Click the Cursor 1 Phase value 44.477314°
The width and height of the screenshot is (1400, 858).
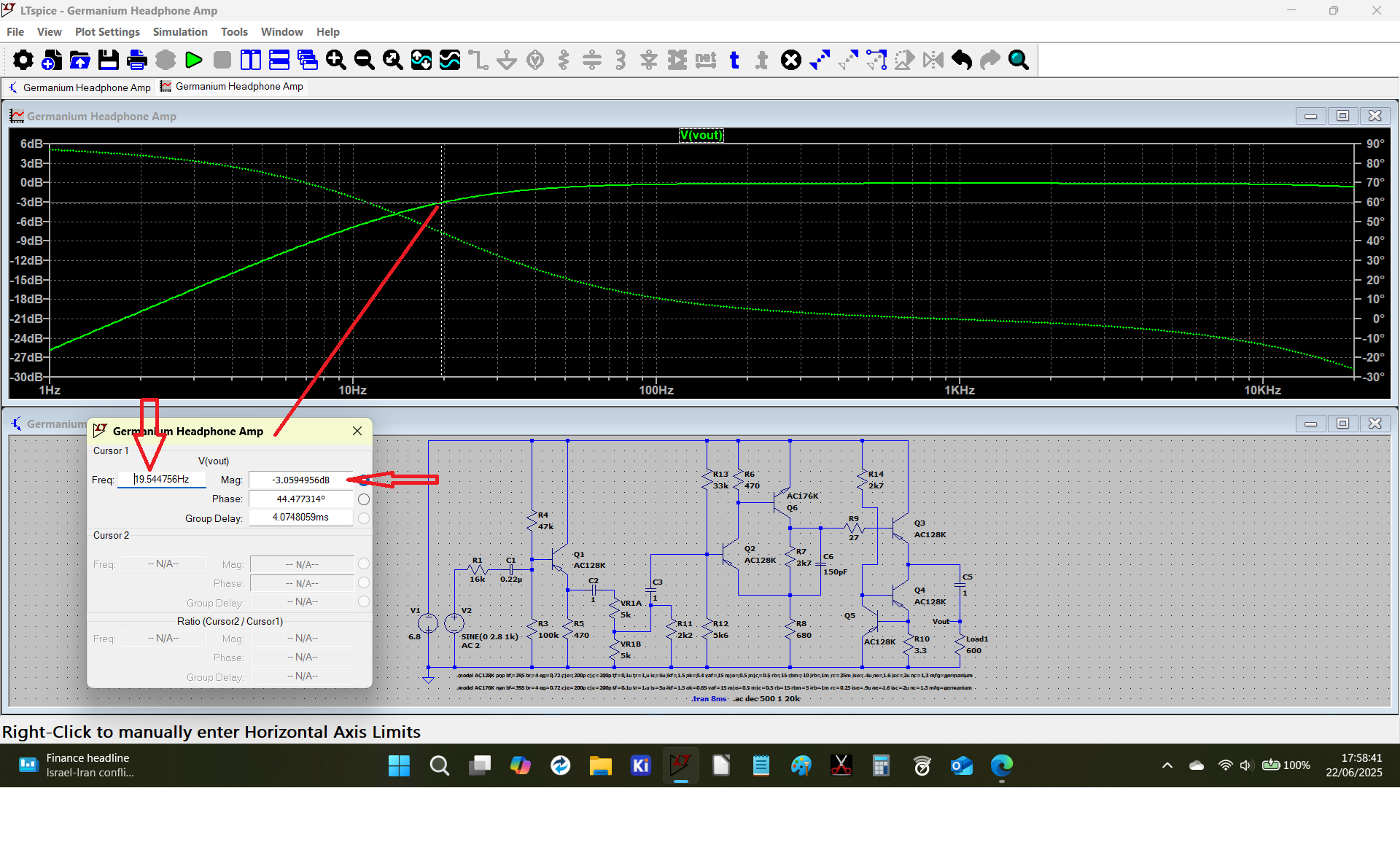point(300,499)
